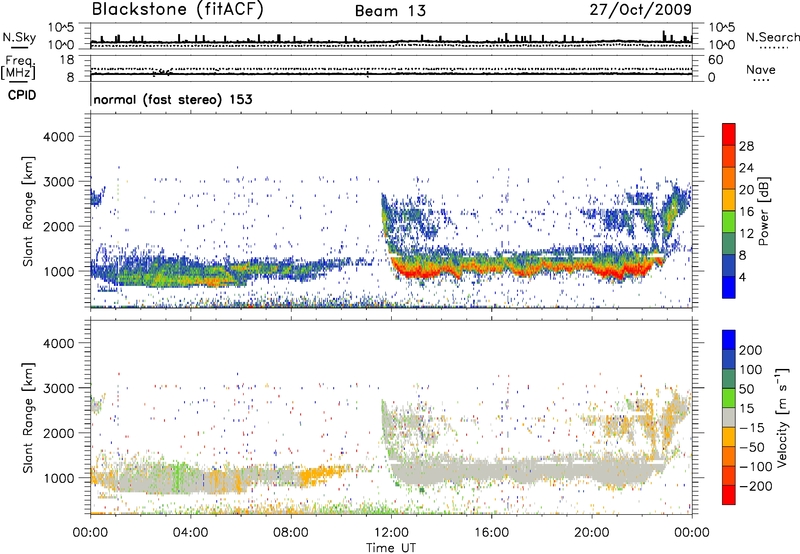Click the 4000 tick in velocity panel

(58, 343)
